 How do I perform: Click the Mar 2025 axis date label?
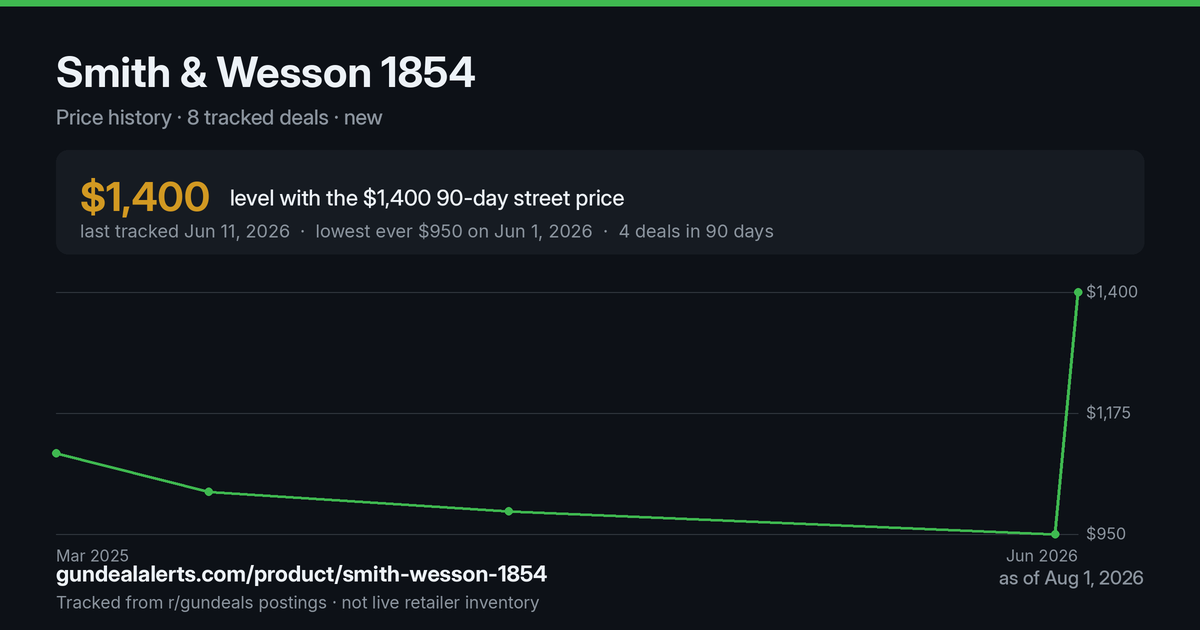tap(92, 555)
